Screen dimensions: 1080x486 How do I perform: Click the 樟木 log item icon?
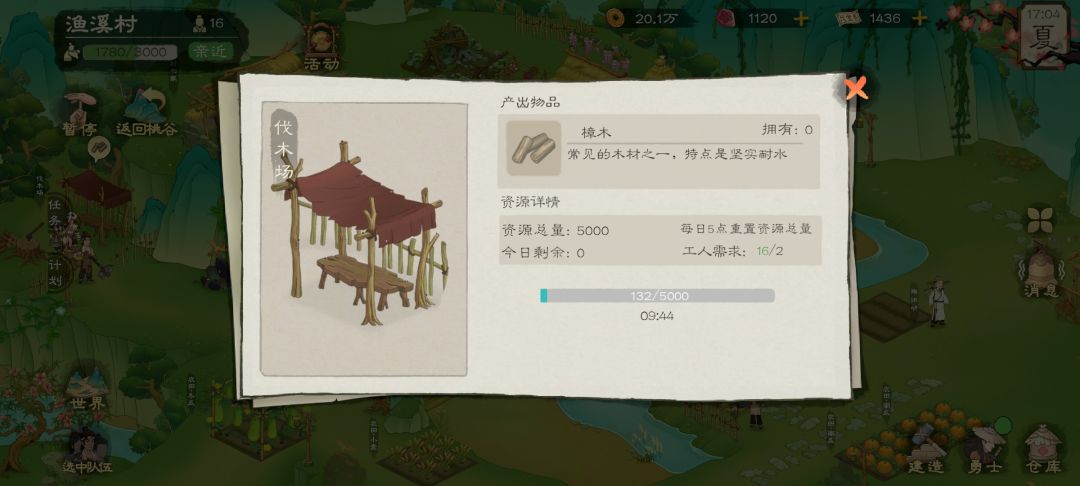534,148
